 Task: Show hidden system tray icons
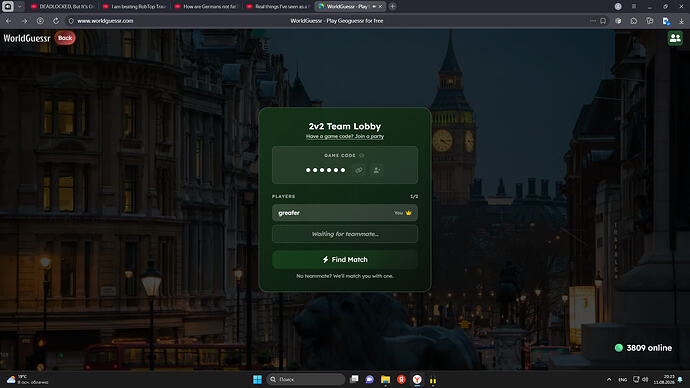609,379
